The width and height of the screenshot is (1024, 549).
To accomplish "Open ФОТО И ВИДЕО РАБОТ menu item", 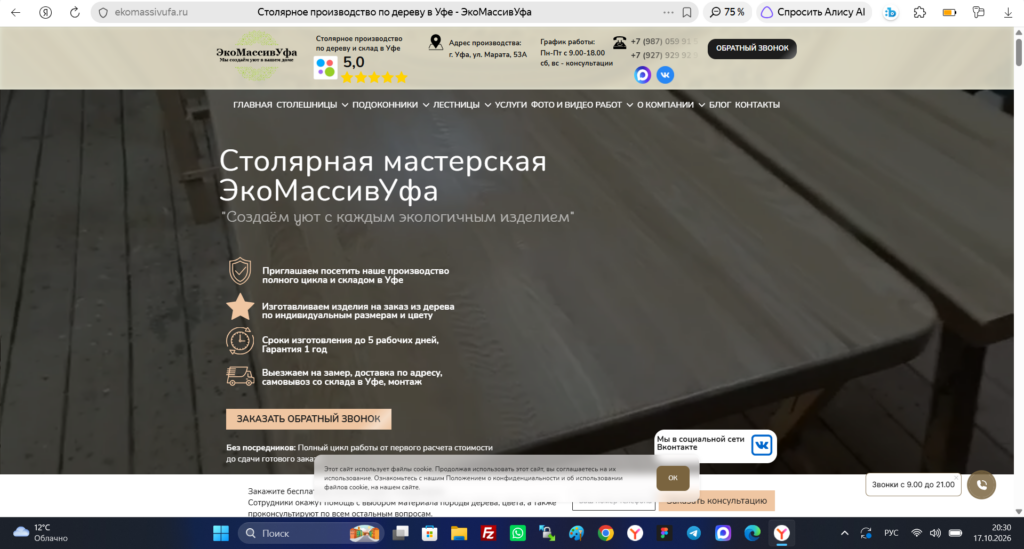I will (576, 104).
